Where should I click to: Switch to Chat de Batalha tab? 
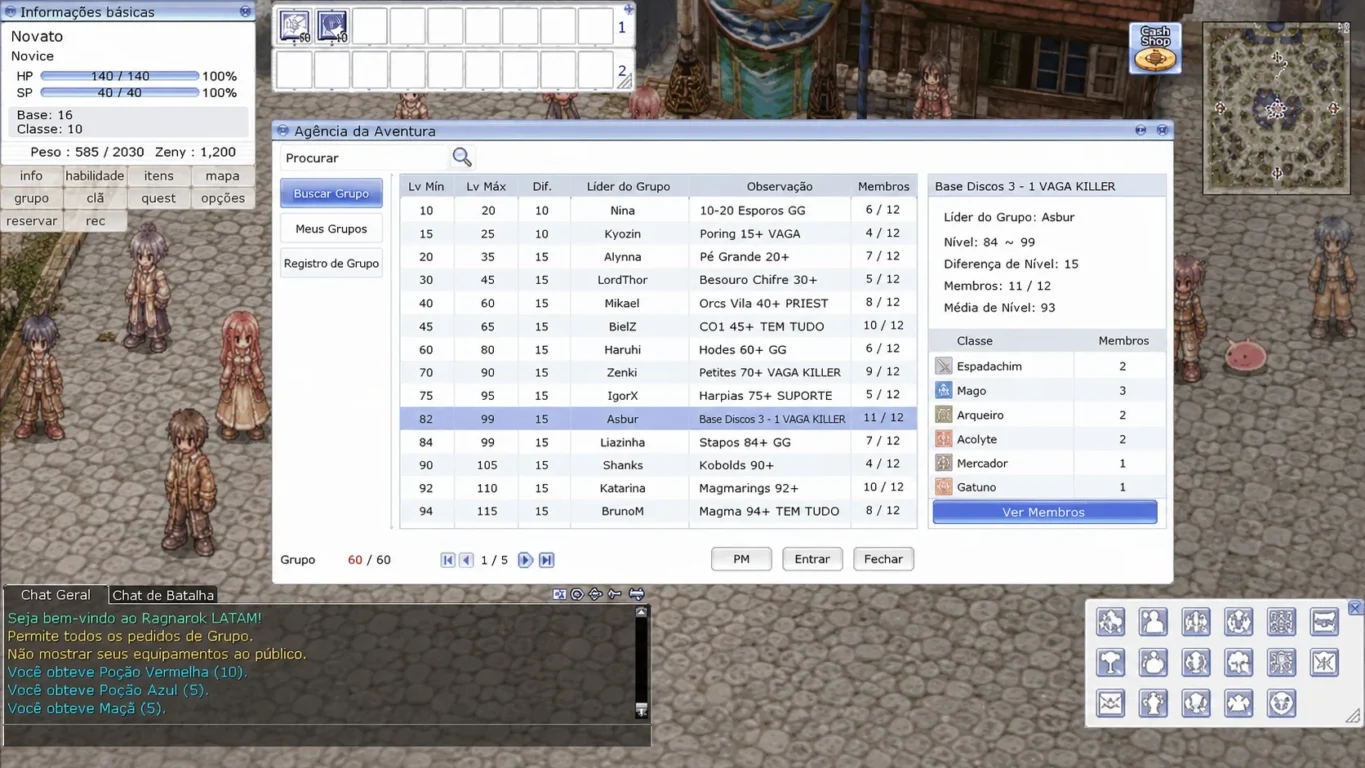(163, 595)
